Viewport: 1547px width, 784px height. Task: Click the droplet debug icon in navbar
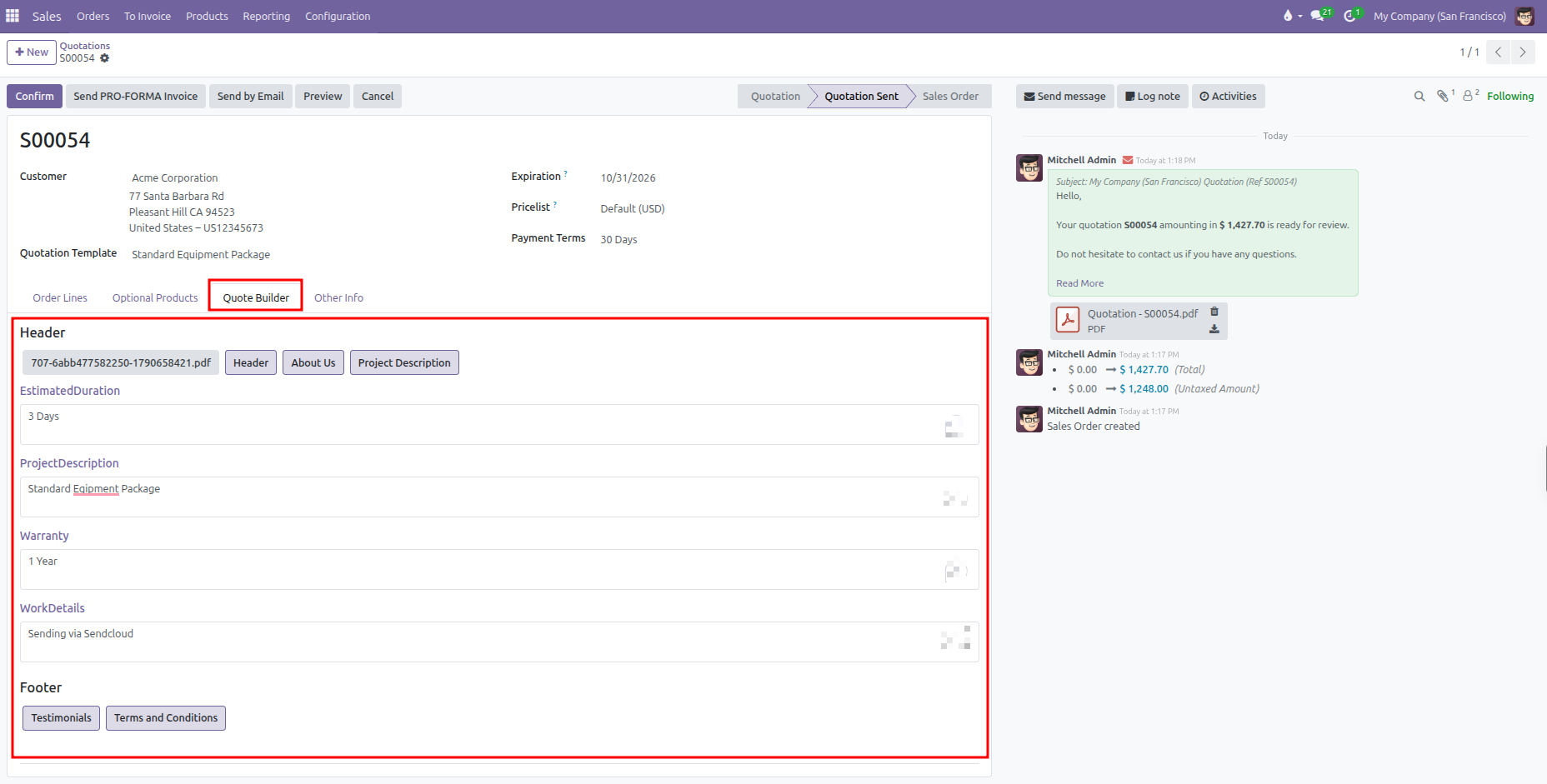click(1289, 16)
